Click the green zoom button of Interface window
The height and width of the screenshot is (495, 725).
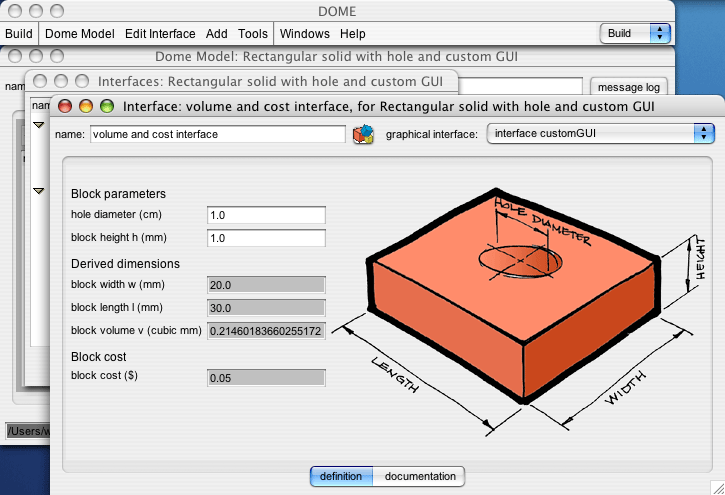pos(107,106)
